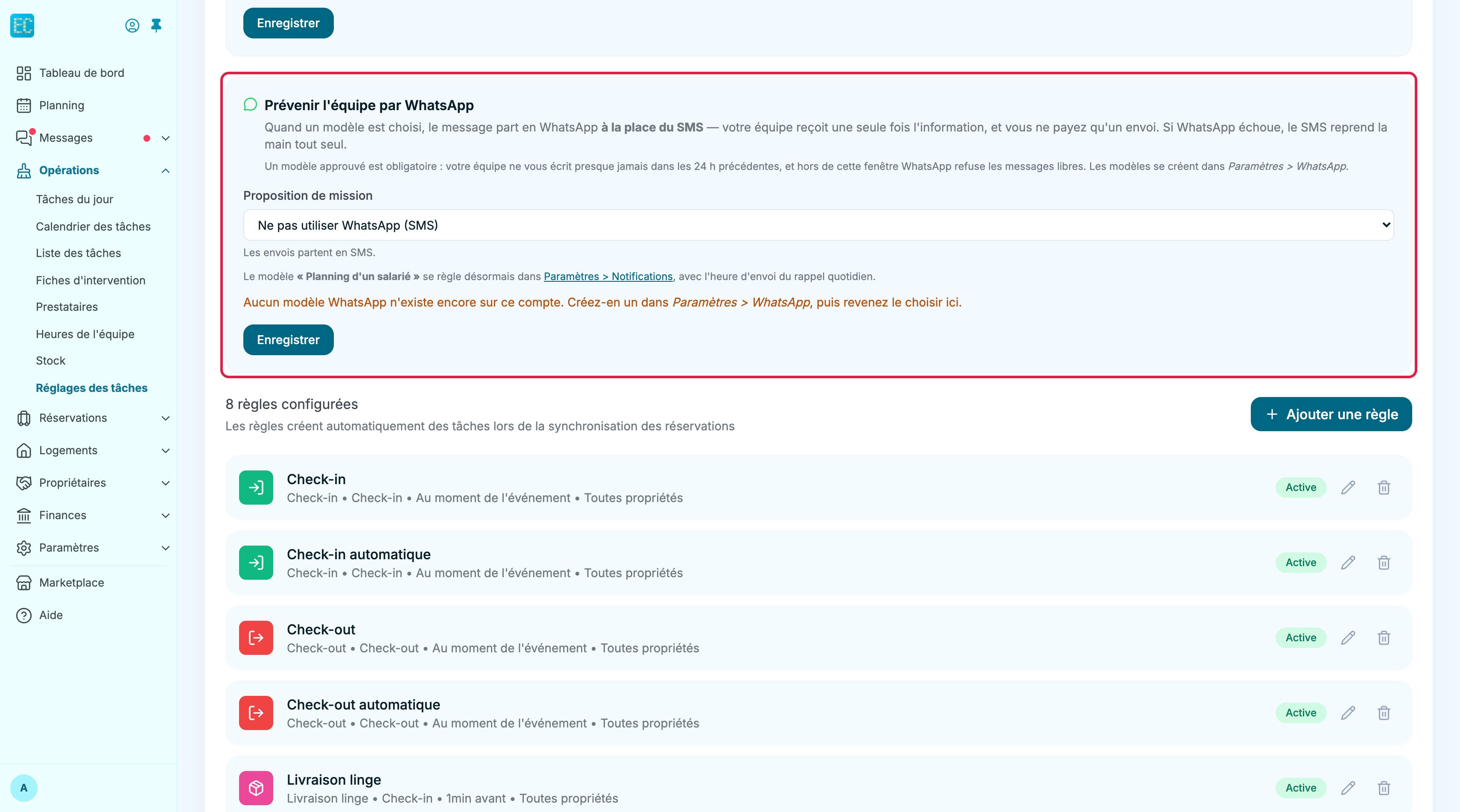Toggle the sidebar pin icon
Viewport: 1460px width, 812px height.
point(156,26)
